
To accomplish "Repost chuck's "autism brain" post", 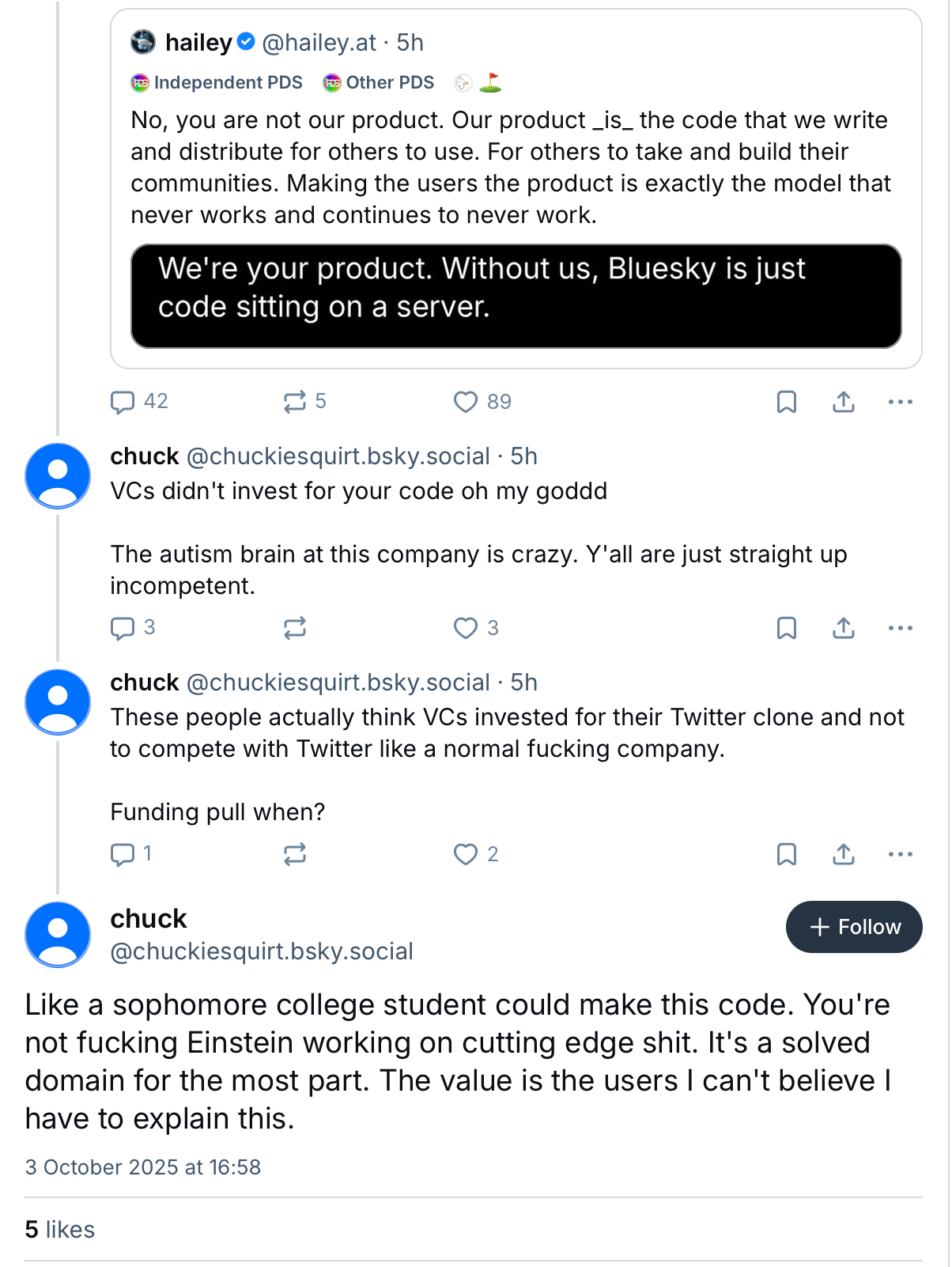I will 295,628.
